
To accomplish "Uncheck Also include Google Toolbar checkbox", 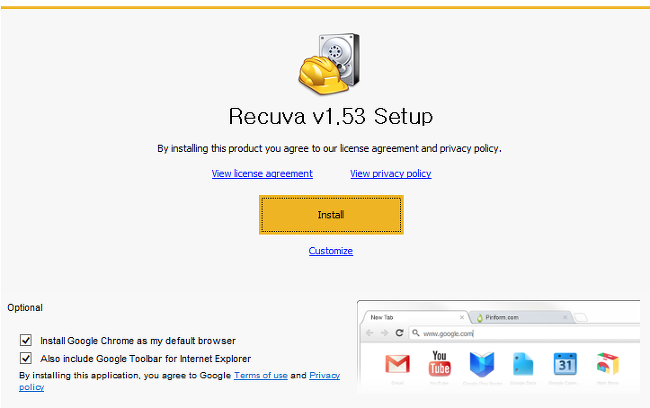I will pos(26,358).
